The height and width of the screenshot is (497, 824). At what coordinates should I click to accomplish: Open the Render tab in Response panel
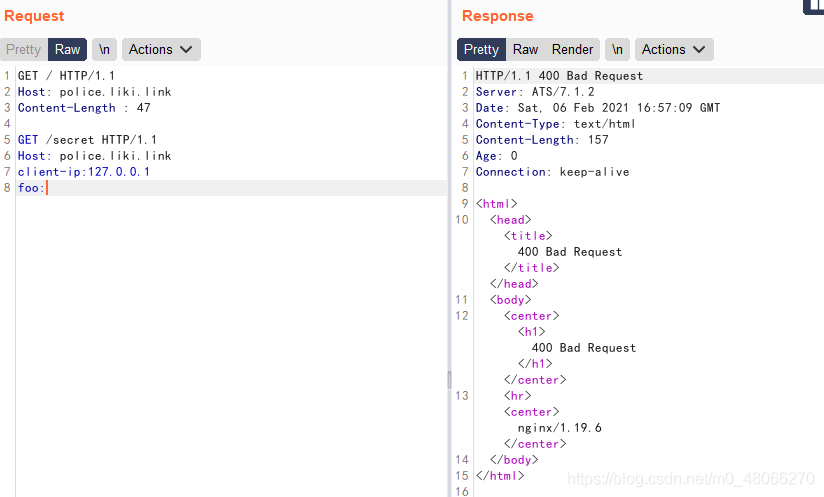point(572,49)
